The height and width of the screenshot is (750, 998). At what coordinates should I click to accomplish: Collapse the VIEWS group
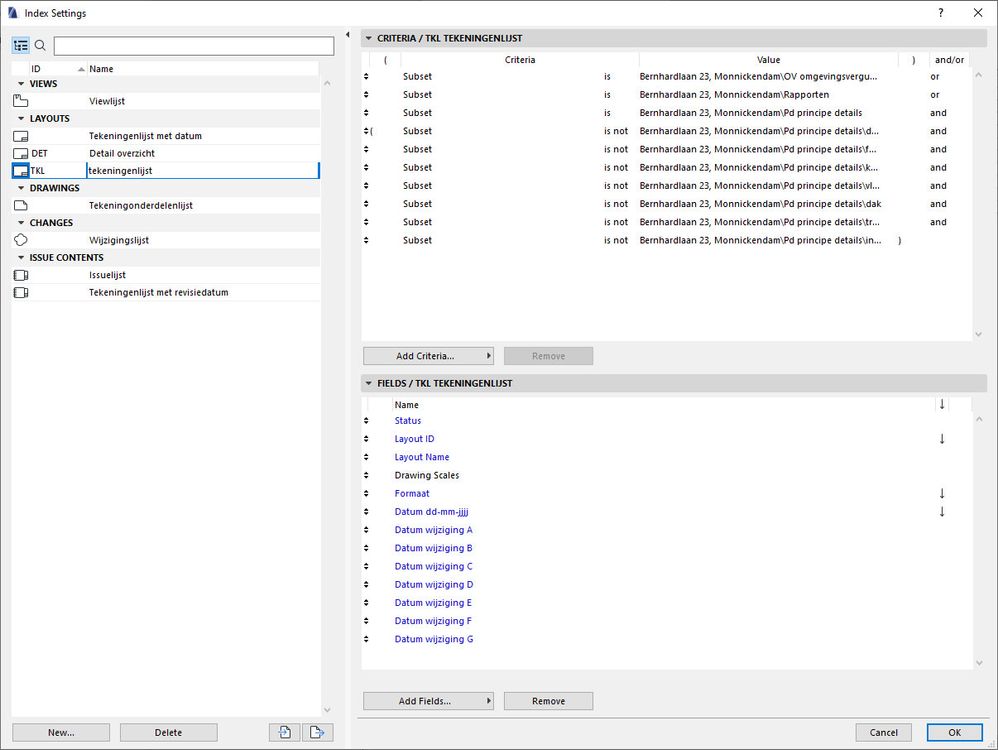click(x=21, y=83)
